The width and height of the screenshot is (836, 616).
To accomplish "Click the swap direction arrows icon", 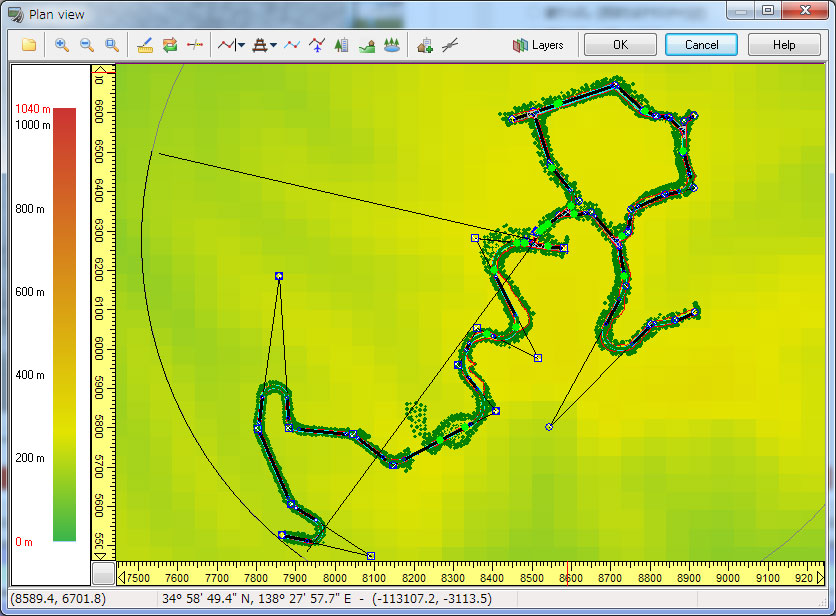I will tap(170, 45).
